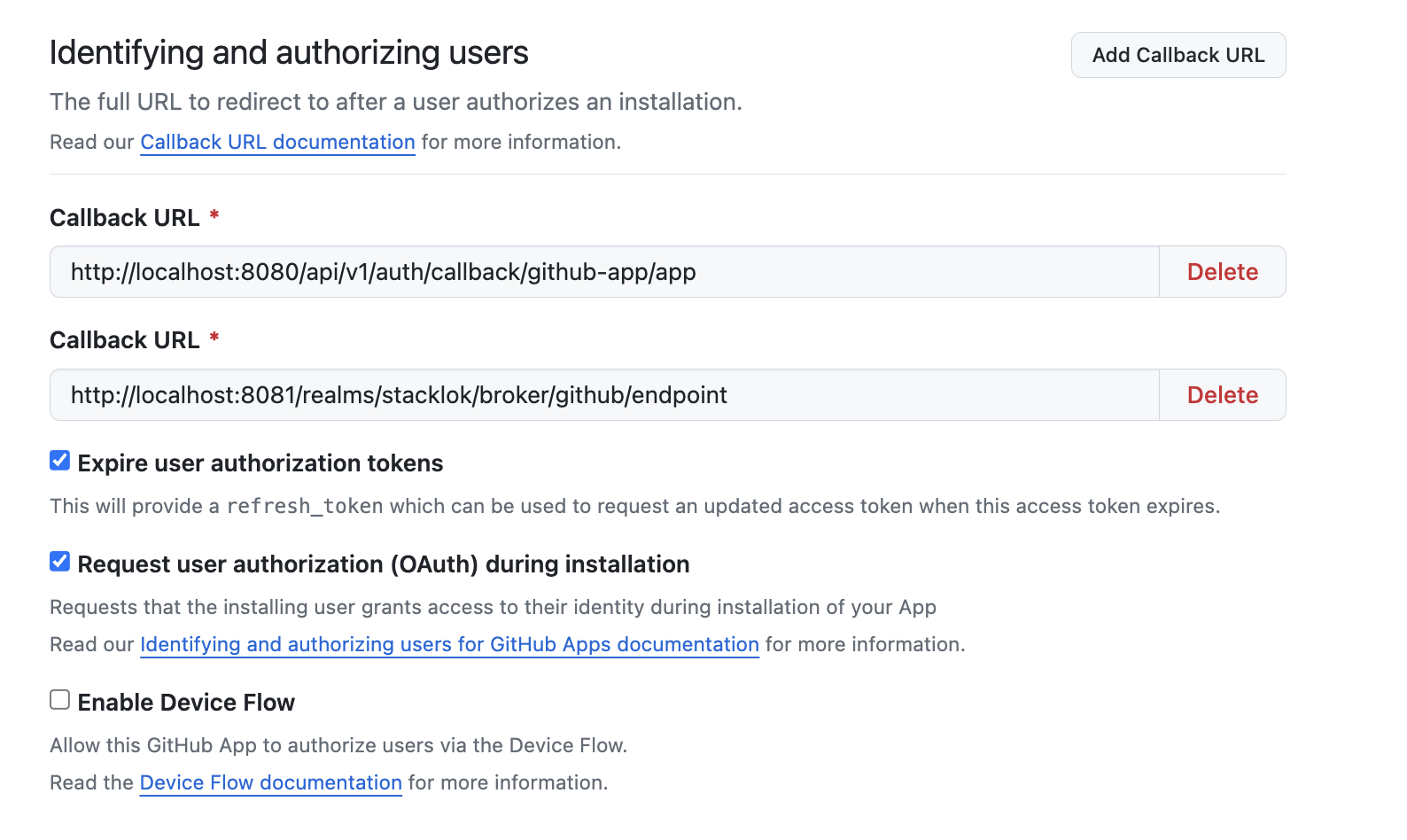Focus the stacklok broker endpoint URL field
Viewport: 1407px width, 840px height.
[x=604, y=395]
